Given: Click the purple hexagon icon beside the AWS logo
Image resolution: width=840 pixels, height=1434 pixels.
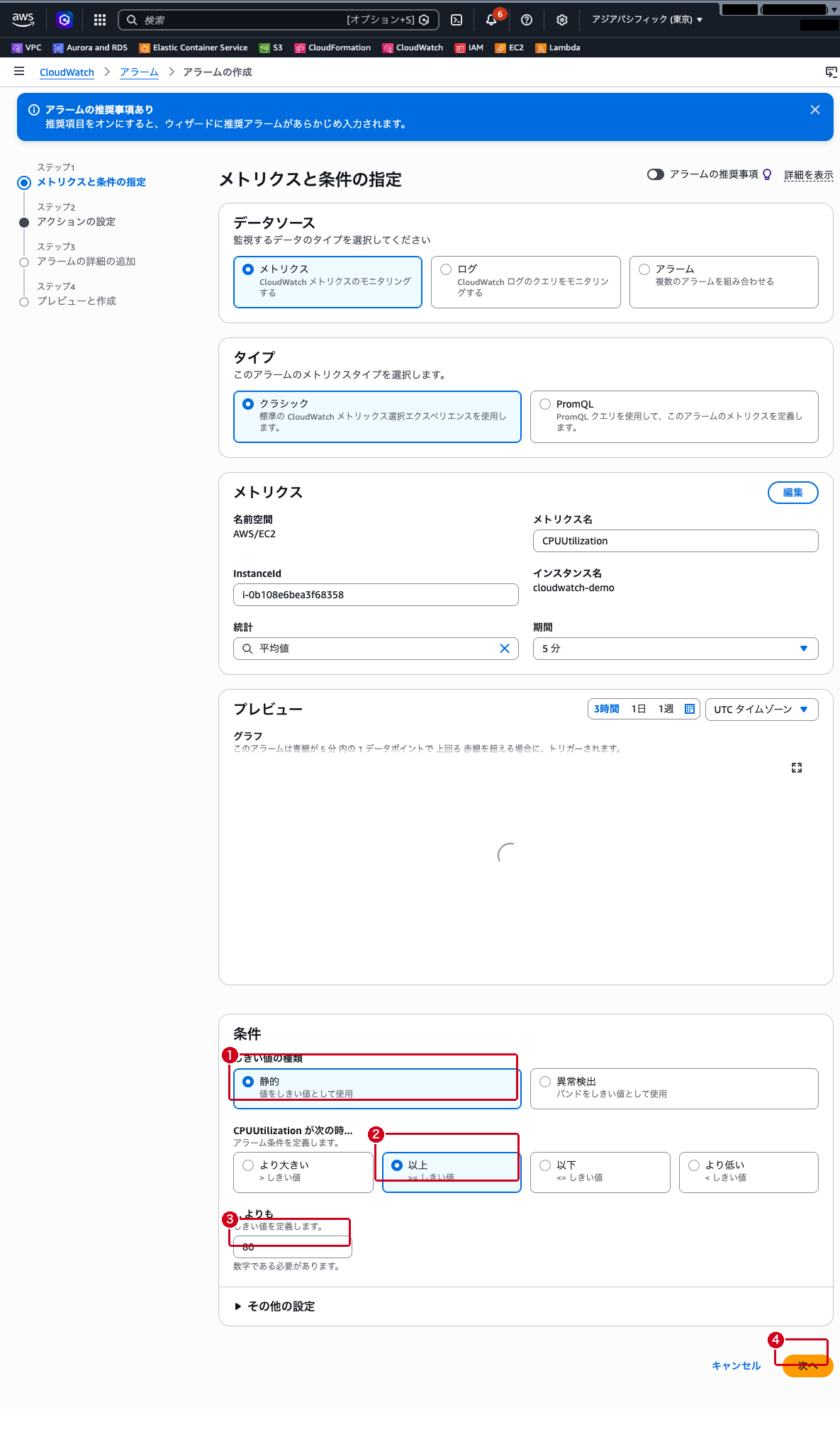Looking at the screenshot, I should click(x=65, y=20).
